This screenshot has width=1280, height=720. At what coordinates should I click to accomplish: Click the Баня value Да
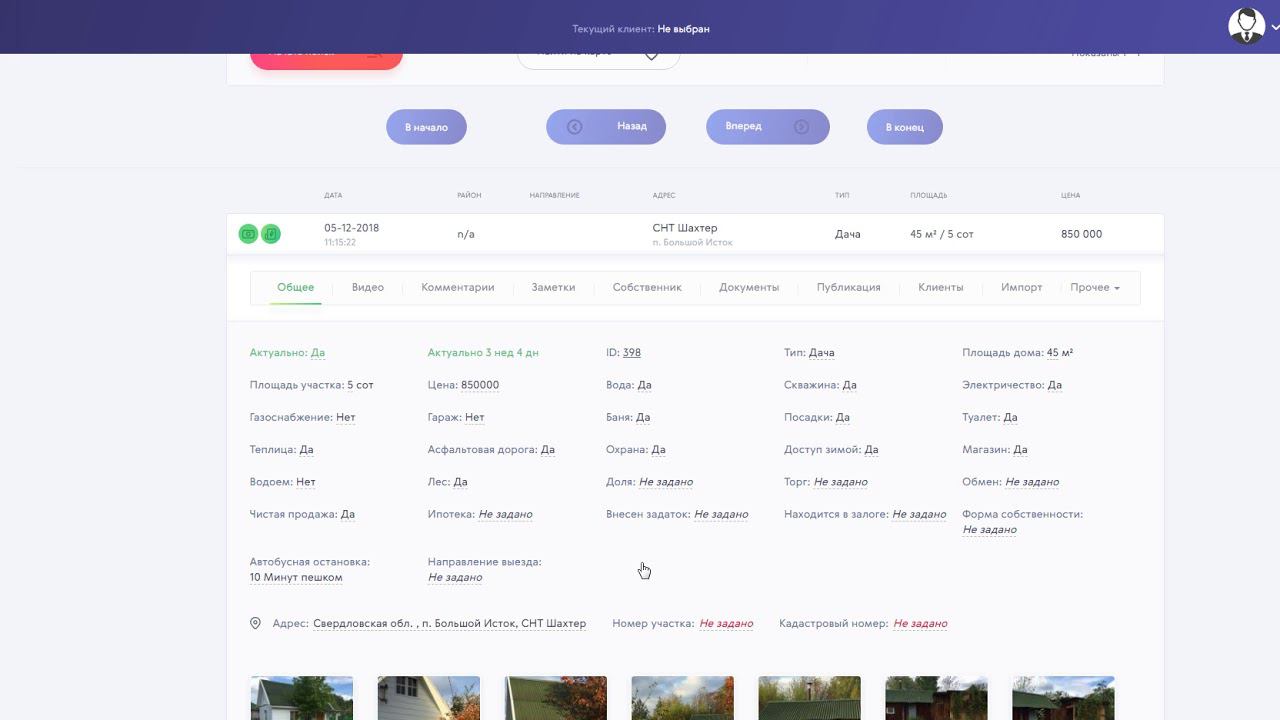[x=643, y=417]
